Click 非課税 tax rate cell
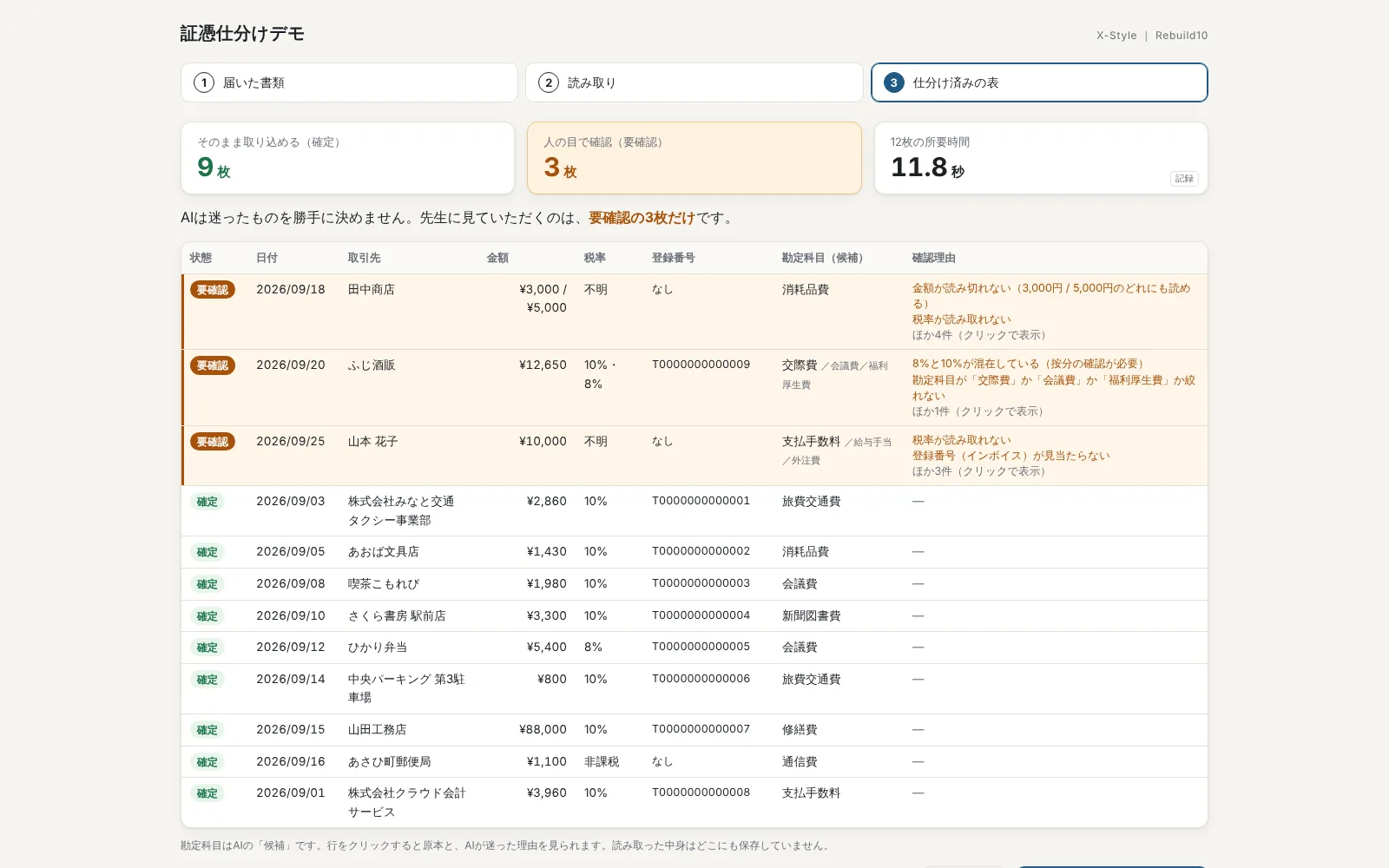The width and height of the screenshot is (1389, 868). [602, 762]
